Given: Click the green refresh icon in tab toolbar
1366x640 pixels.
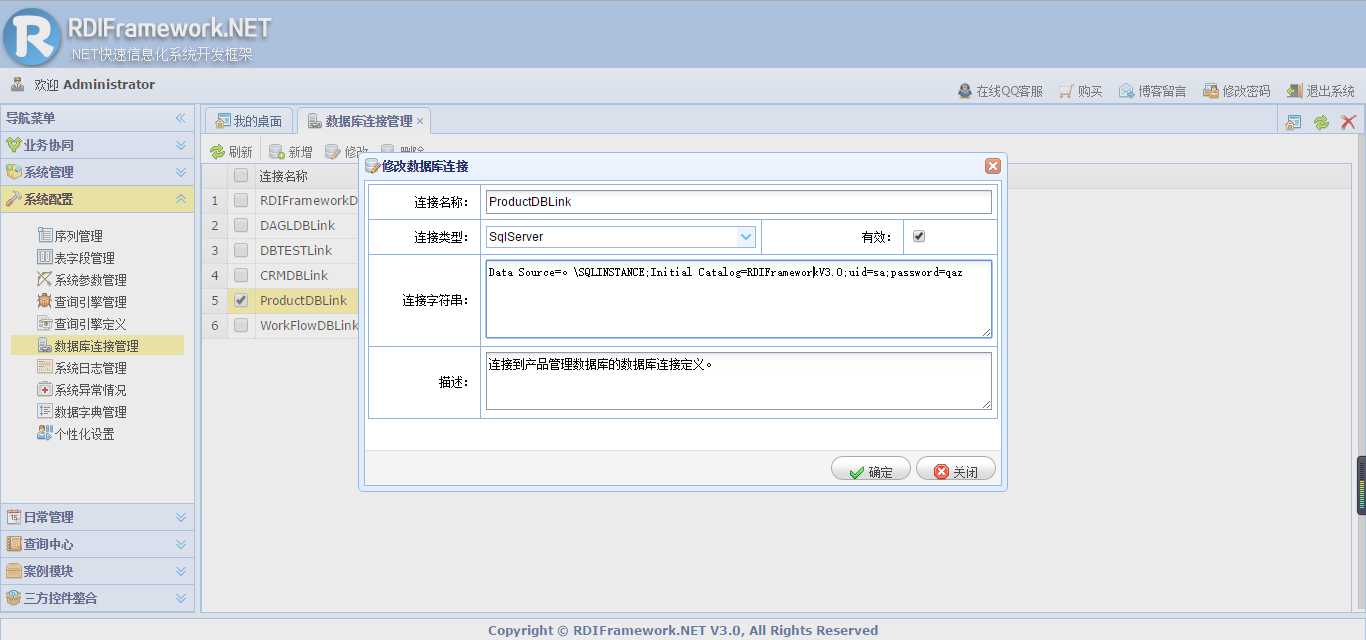Looking at the screenshot, I should (1321, 122).
